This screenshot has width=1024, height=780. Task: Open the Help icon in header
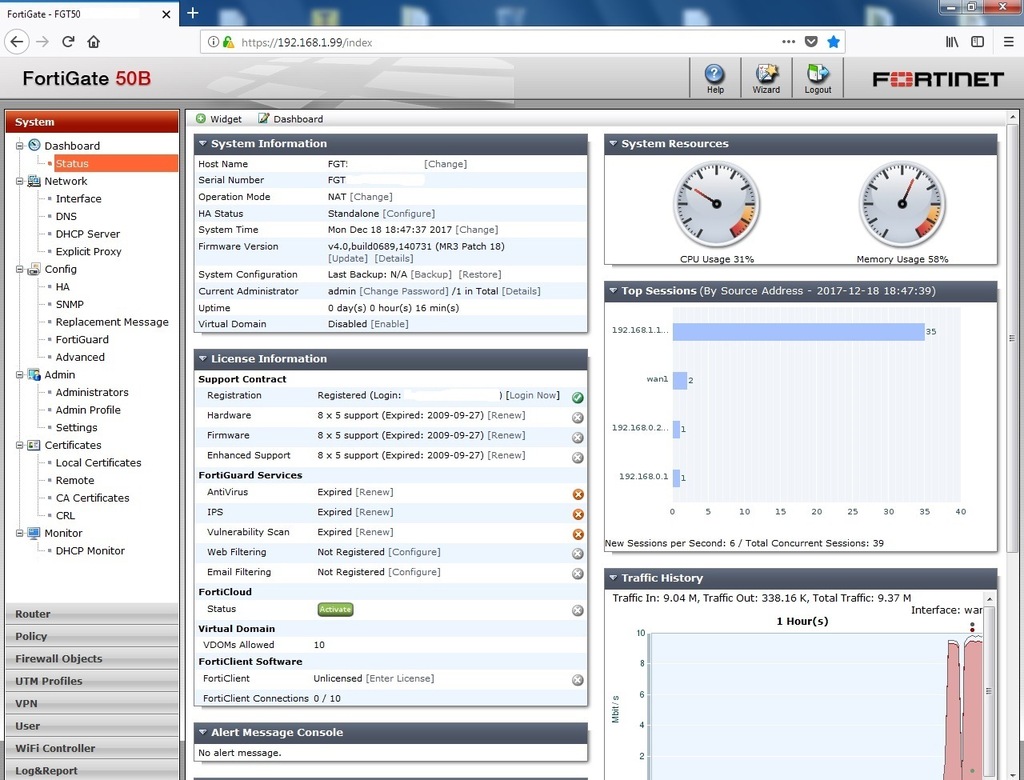(x=714, y=78)
